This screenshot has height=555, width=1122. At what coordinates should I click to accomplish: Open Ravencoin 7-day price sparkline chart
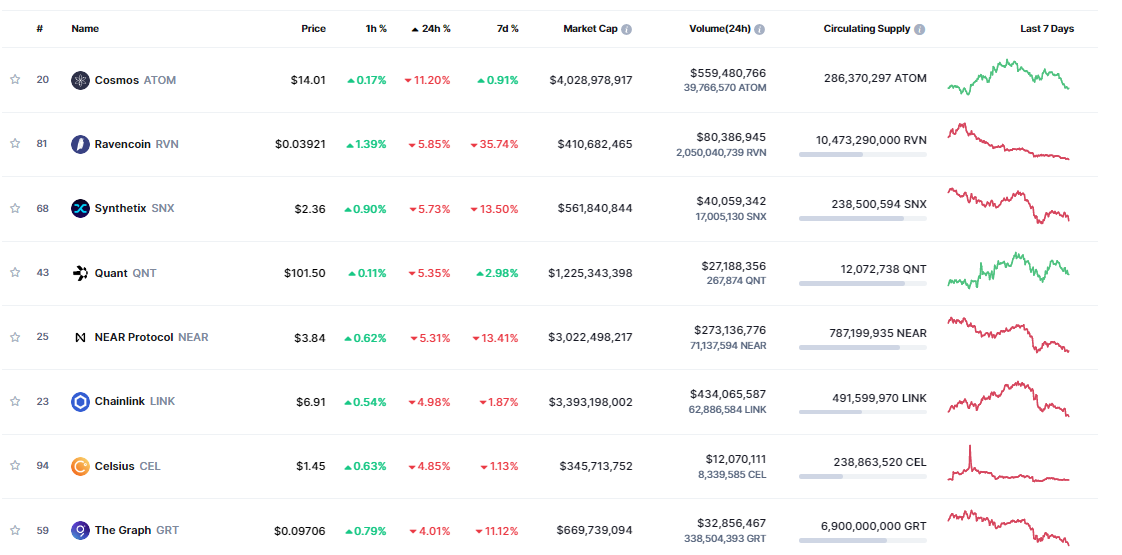tap(1008, 141)
